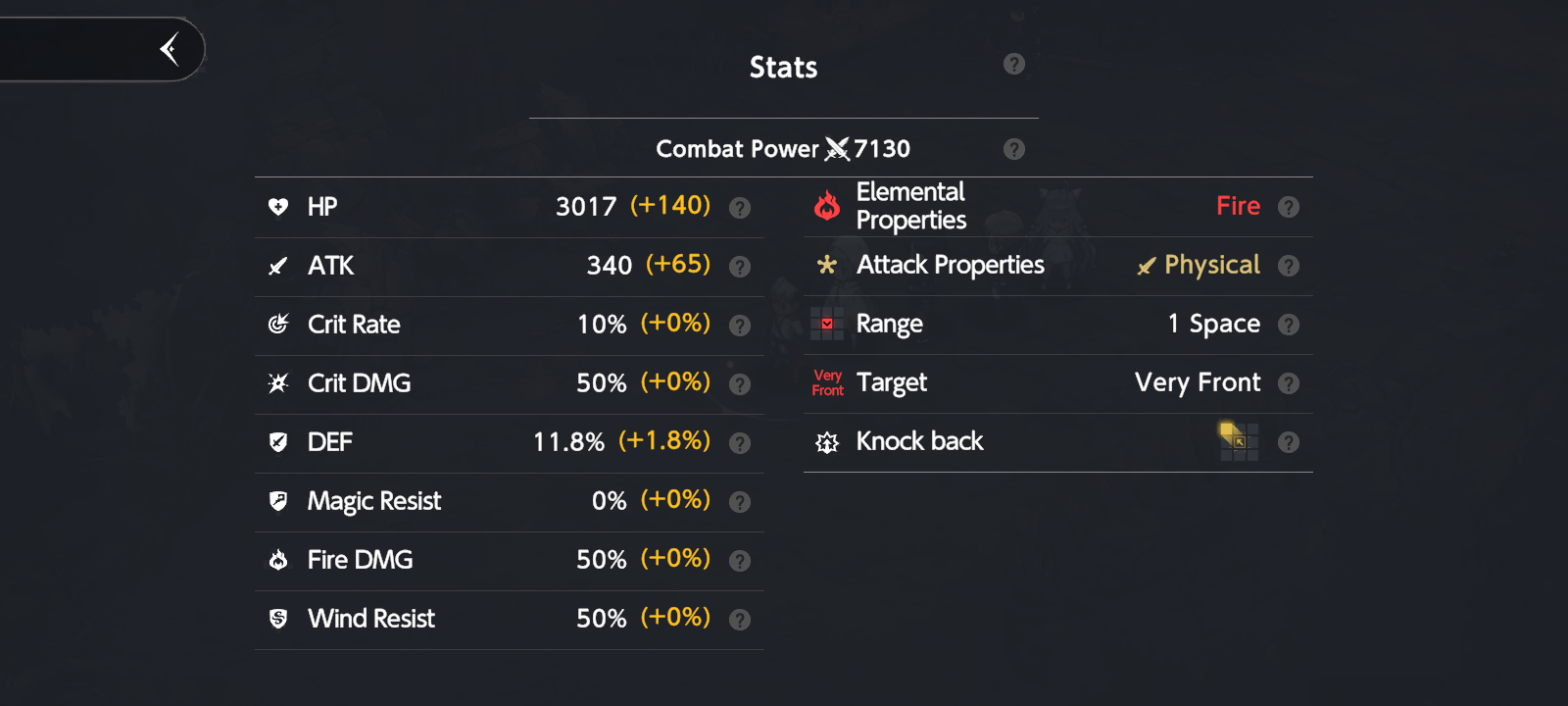
Task: Open Target Very Front help icon
Action: click(x=1289, y=383)
